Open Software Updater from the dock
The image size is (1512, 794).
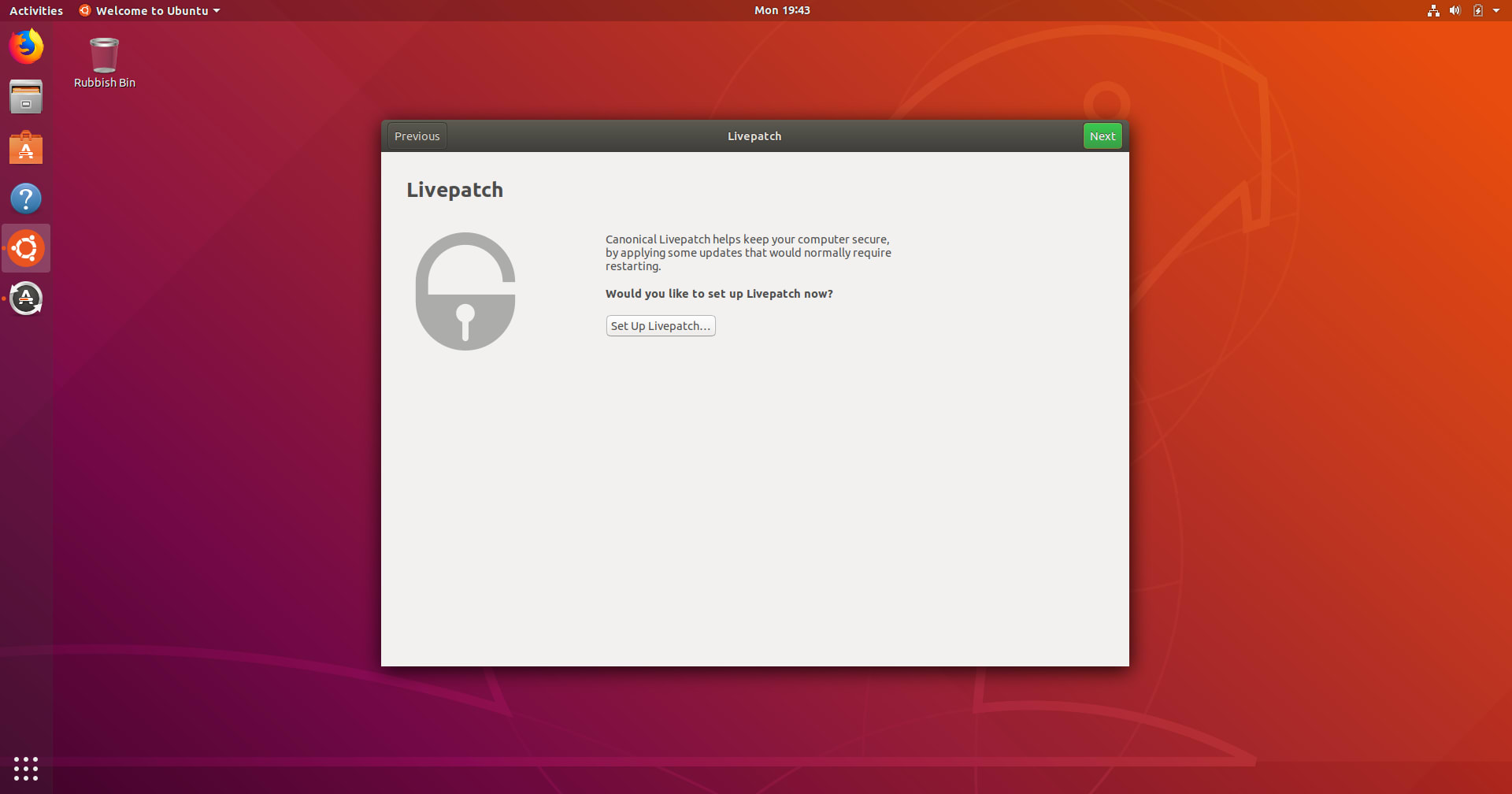point(26,299)
